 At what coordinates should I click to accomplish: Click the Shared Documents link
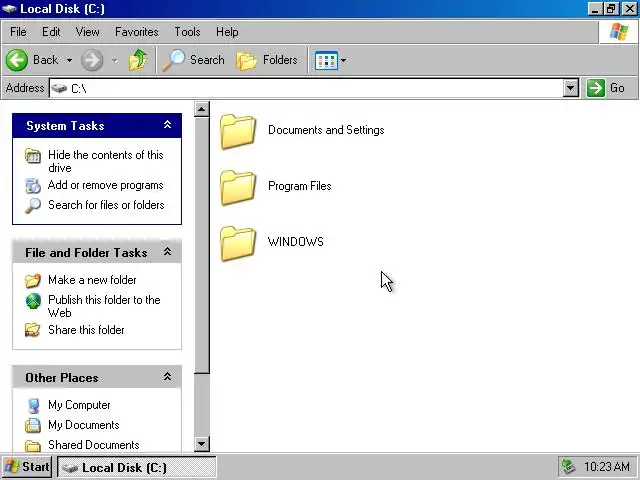click(x=94, y=445)
